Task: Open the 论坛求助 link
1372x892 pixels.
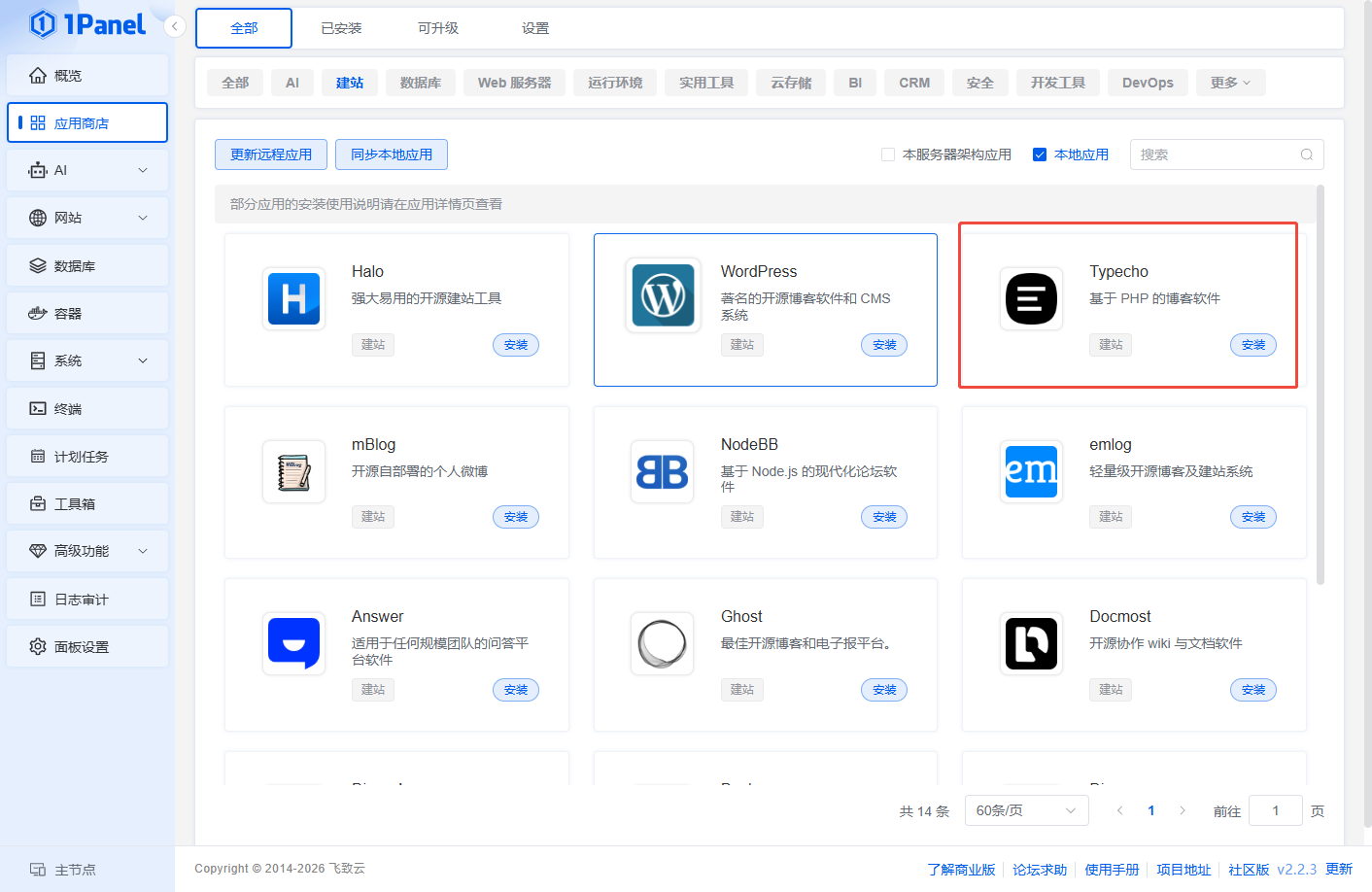Action: coord(1040,870)
